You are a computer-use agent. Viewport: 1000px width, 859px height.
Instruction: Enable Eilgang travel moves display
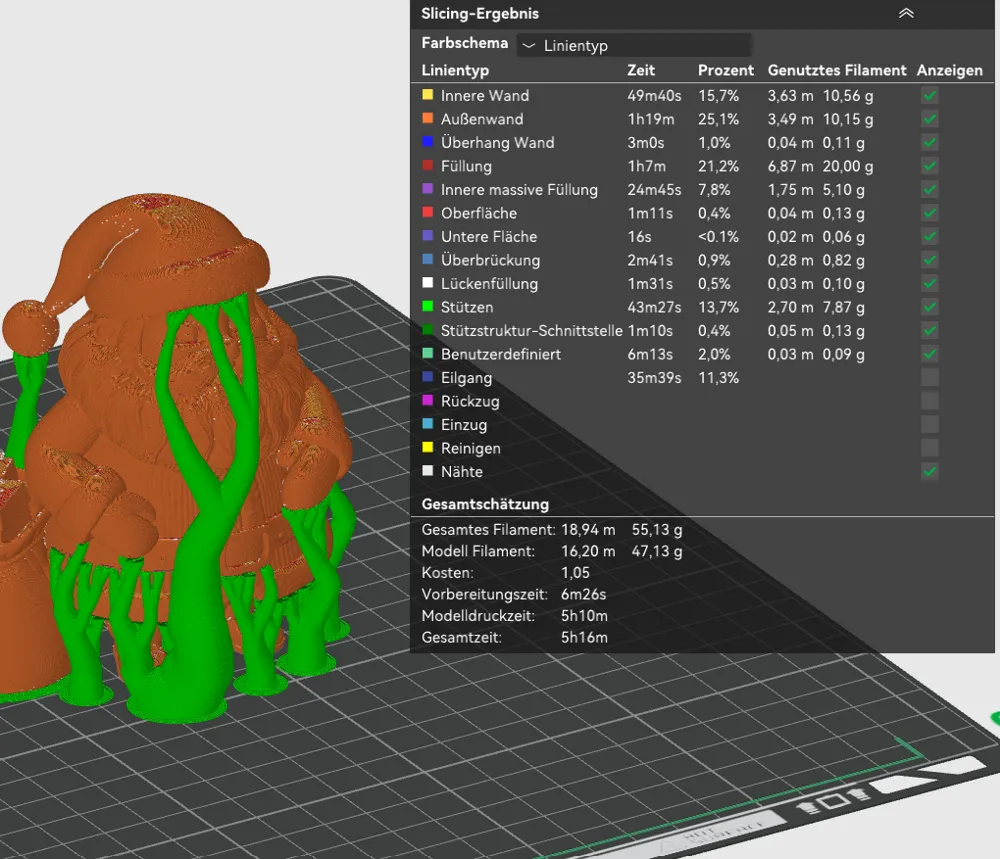pos(930,378)
